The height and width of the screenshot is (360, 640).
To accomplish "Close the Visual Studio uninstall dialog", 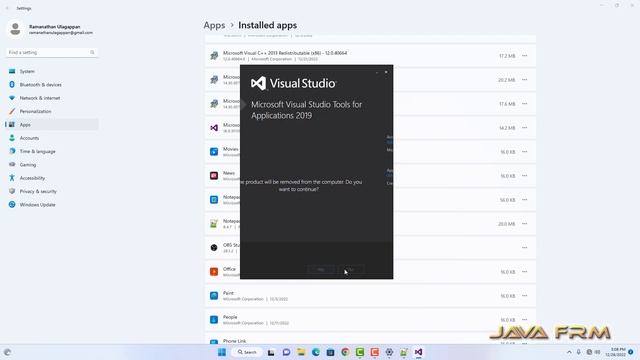I will (x=386, y=72).
